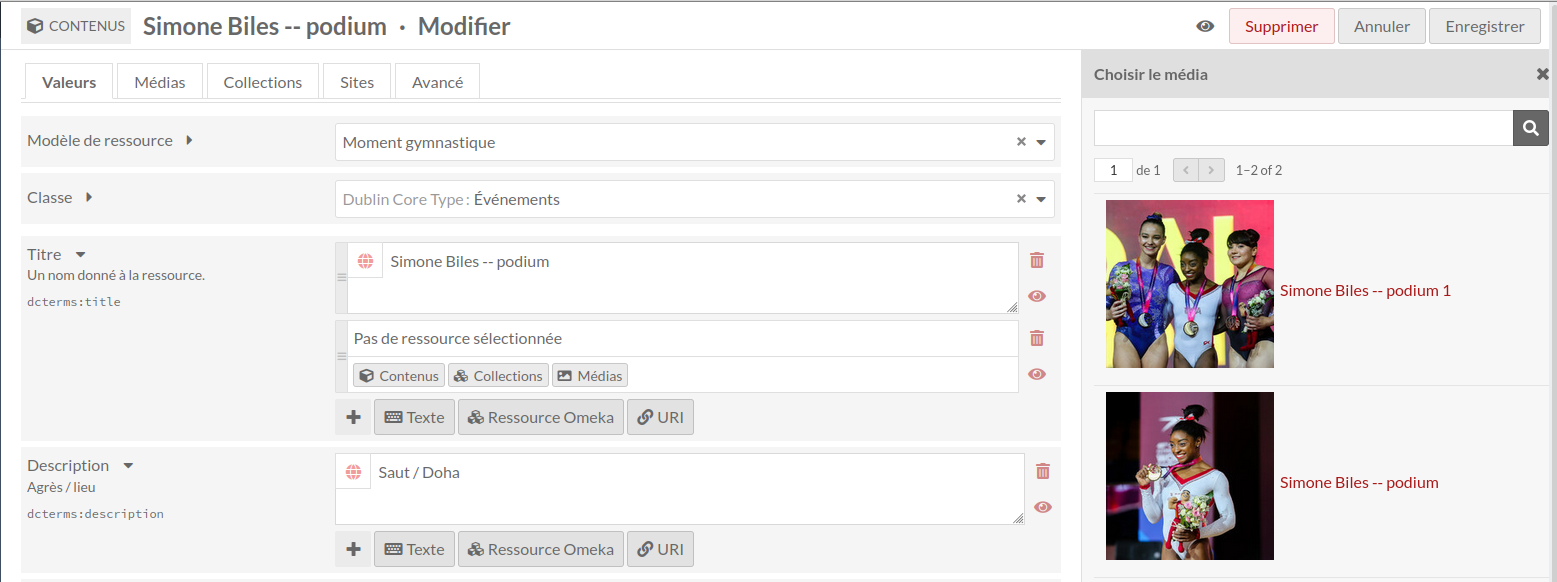This screenshot has width=1557, height=582.
Task: Toggle visibility of the Saut / Doha description
Action: click(1043, 507)
